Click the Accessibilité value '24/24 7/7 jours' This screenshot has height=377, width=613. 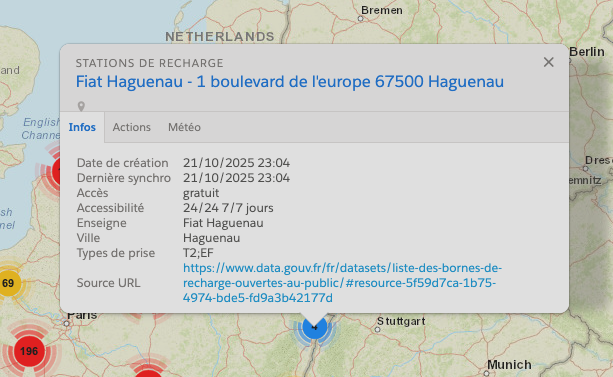click(x=228, y=208)
